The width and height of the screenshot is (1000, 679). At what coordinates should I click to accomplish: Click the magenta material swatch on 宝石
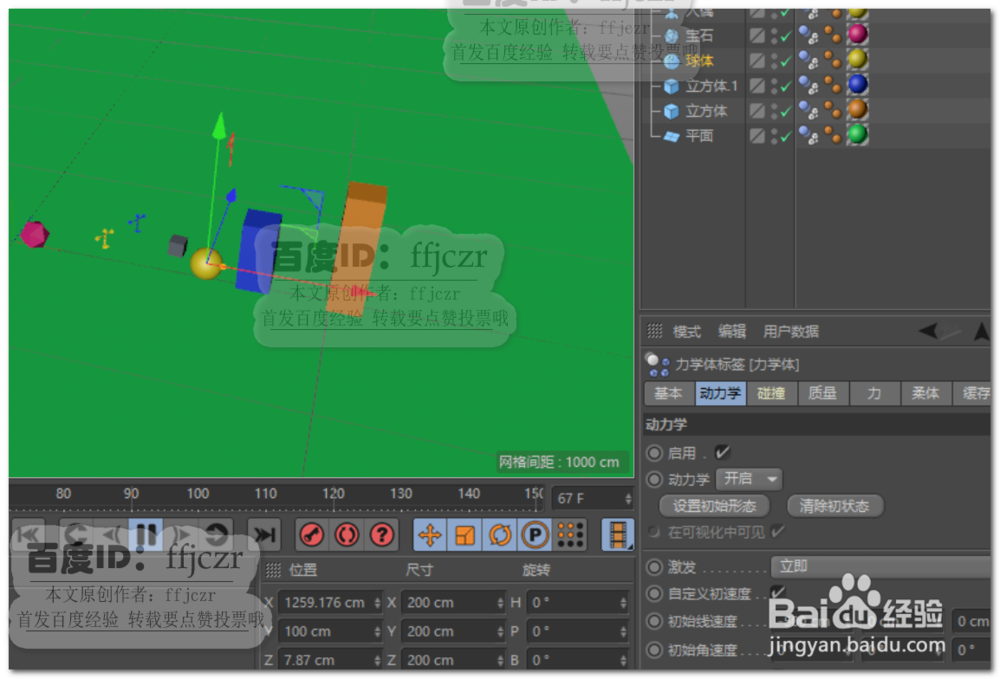pos(858,34)
